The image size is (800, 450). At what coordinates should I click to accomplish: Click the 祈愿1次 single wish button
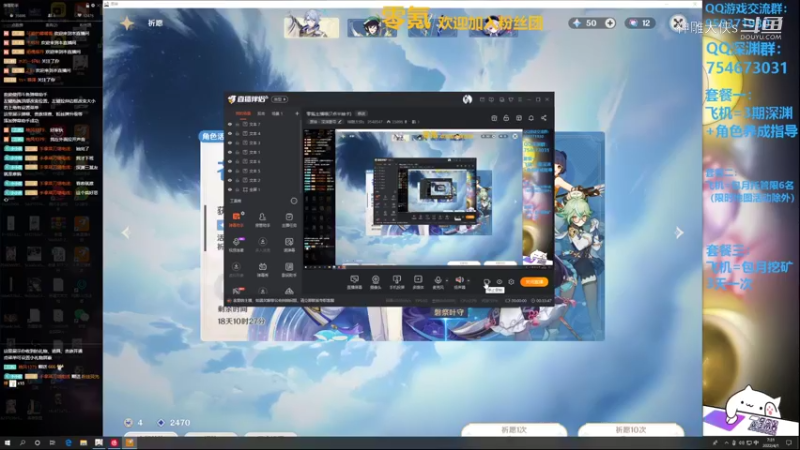click(514, 430)
